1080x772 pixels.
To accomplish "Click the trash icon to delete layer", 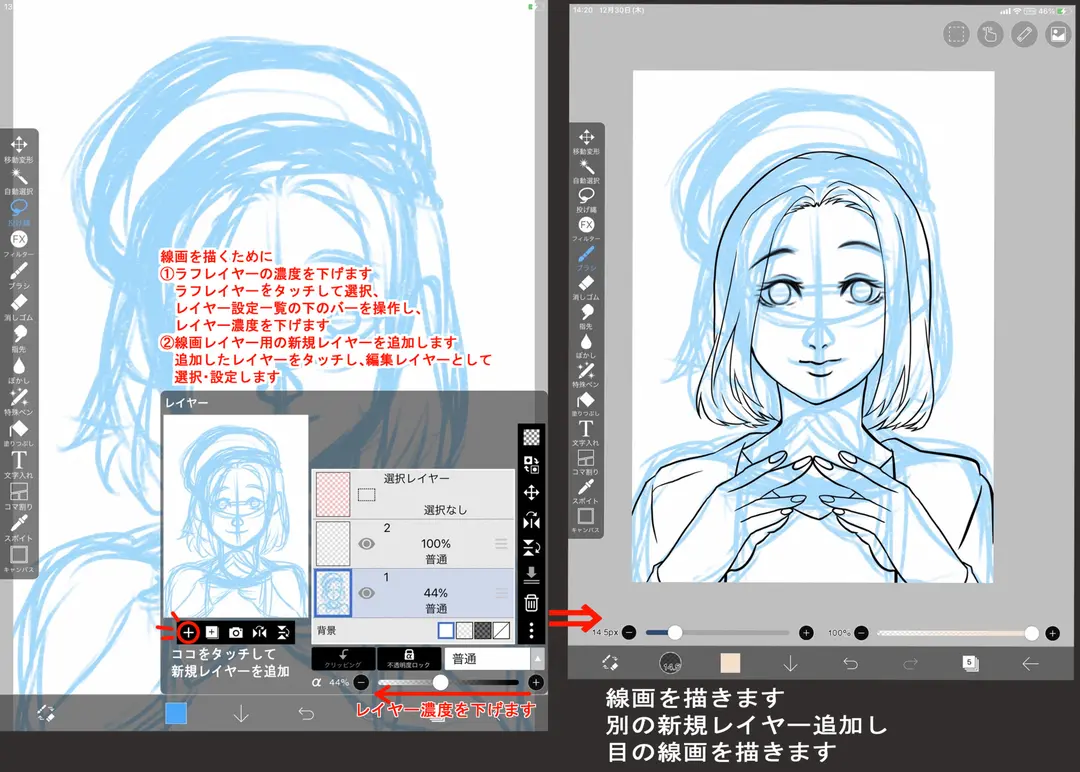I will [531, 603].
